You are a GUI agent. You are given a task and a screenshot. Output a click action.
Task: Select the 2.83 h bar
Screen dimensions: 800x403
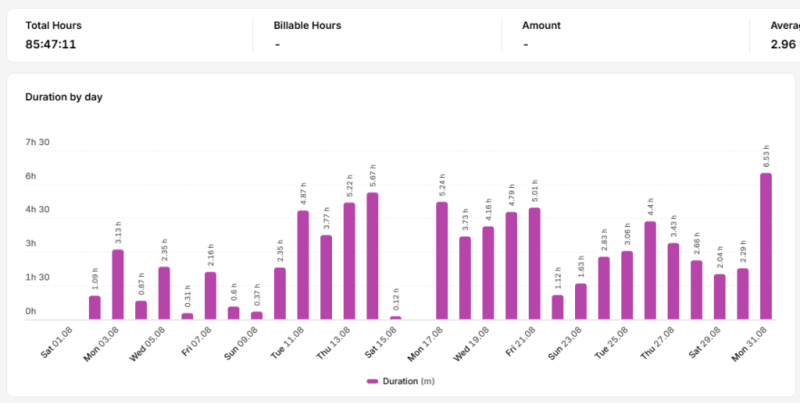tap(604, 288)
